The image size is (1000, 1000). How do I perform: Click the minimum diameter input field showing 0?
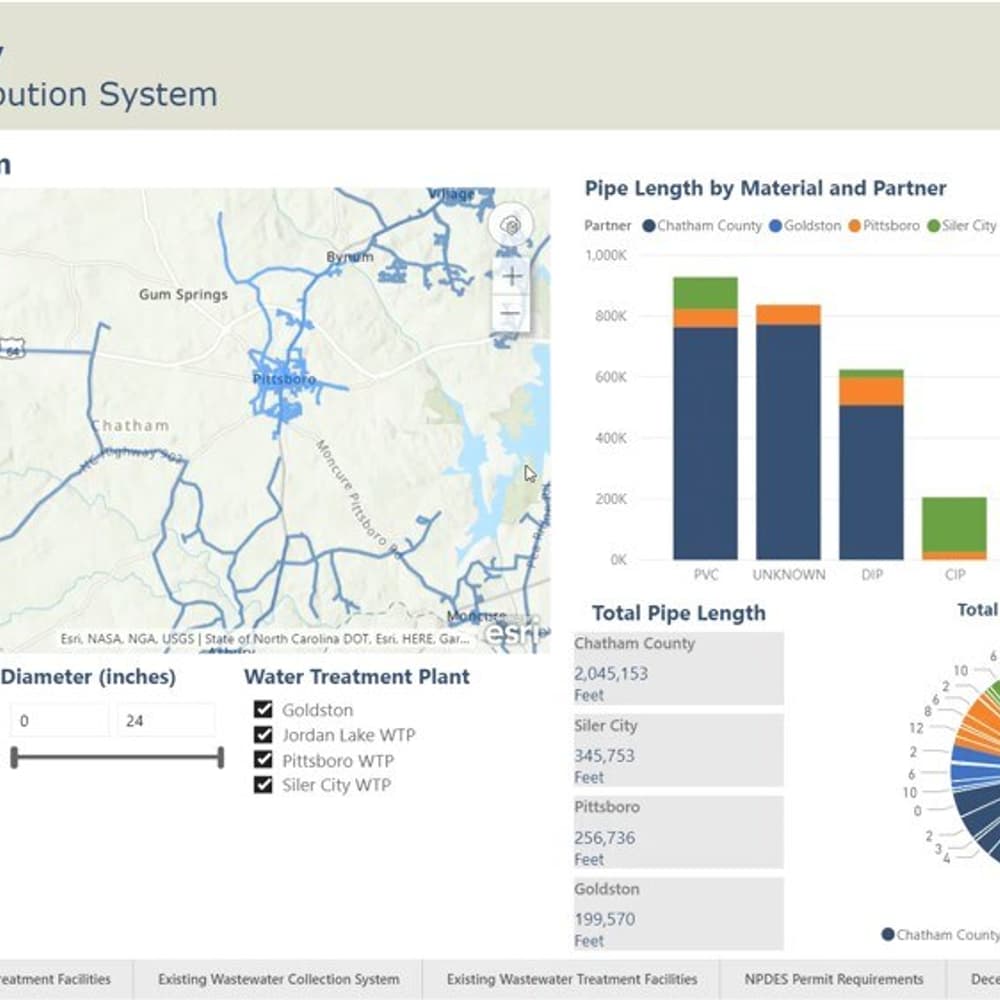[x=59, y=721]
